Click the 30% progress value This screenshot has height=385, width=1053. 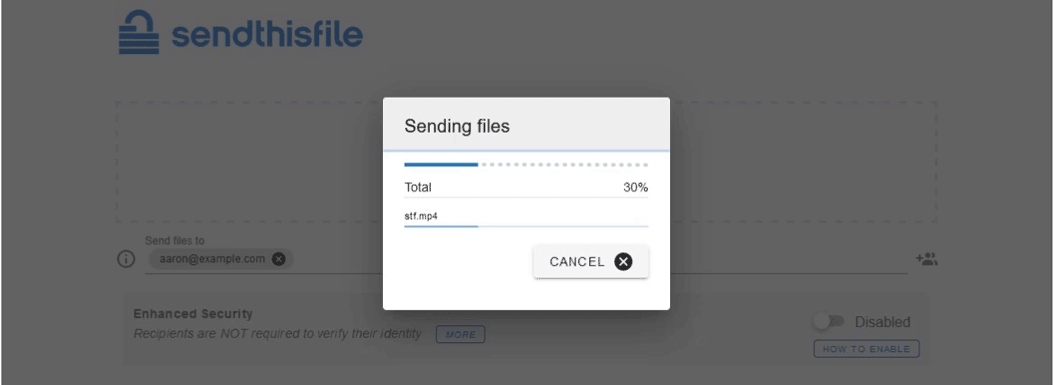point(635,187)
